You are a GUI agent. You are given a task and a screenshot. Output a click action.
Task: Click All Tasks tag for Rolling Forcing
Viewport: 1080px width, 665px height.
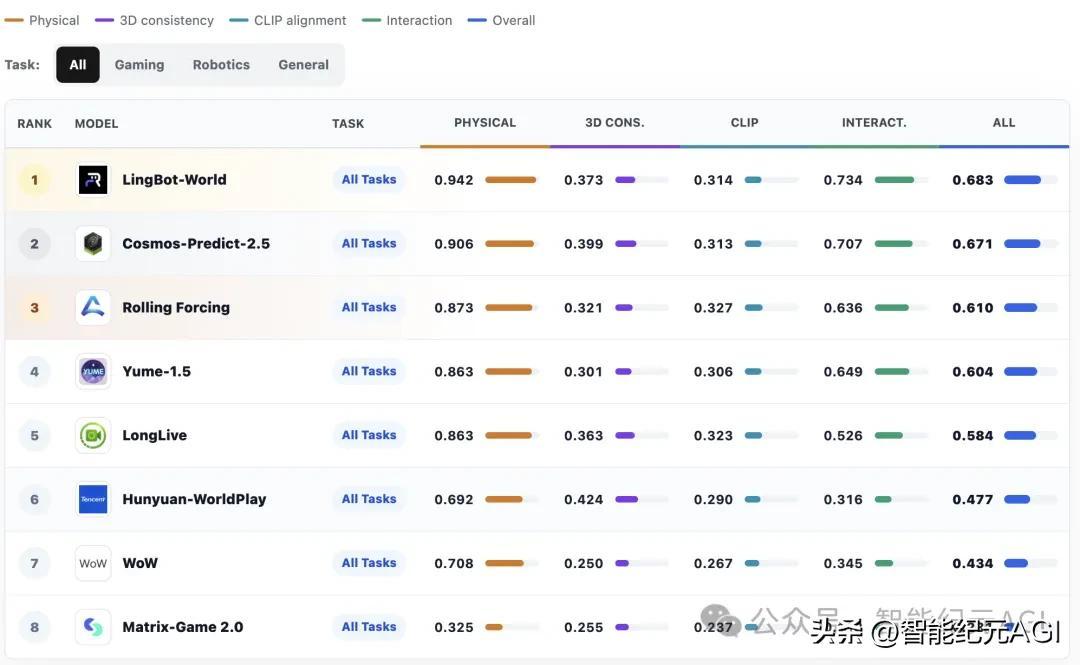(x=369, y=307)
